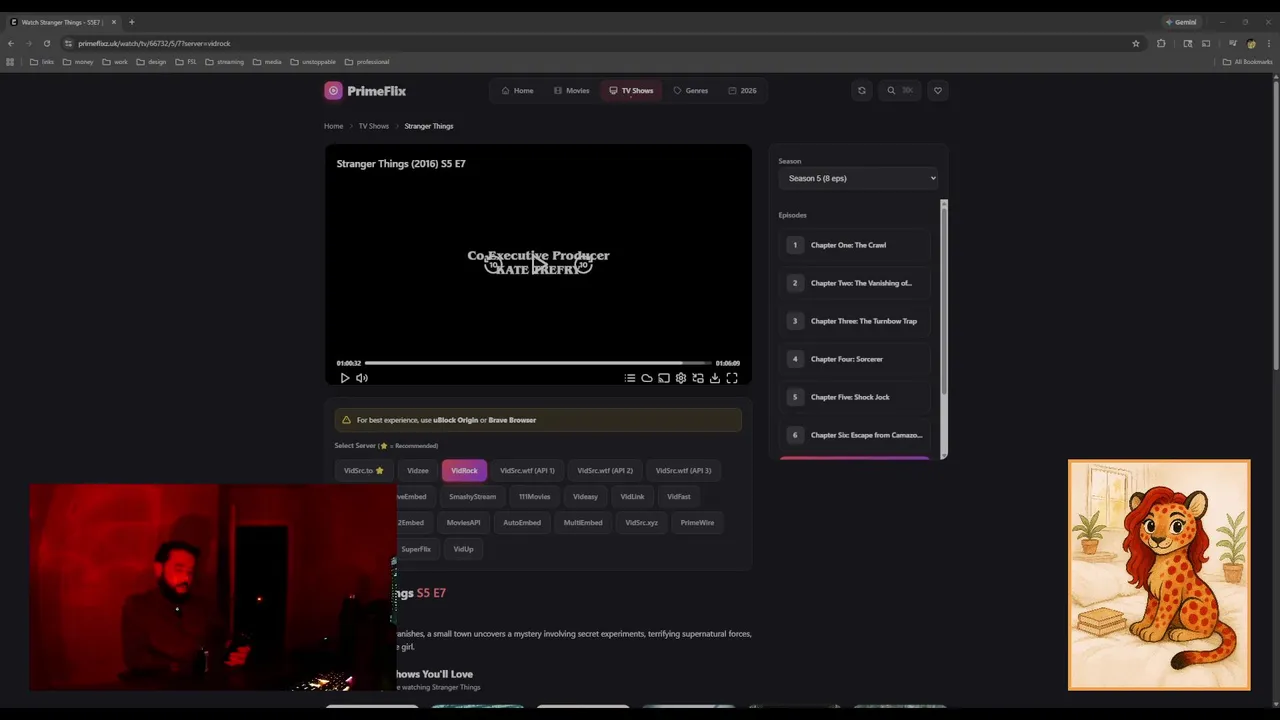Viewport: 1280px width, 720px height.
Task: Choose the VidSrc.wtf (API 3) server
Action: click(683, 470)
